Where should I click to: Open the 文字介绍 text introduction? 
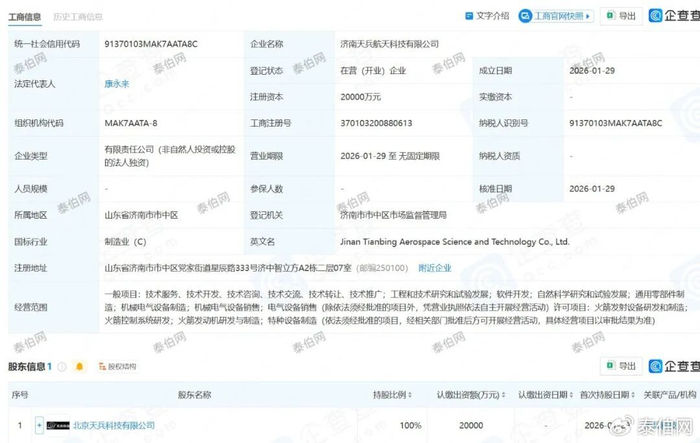[x=487, y=16]
